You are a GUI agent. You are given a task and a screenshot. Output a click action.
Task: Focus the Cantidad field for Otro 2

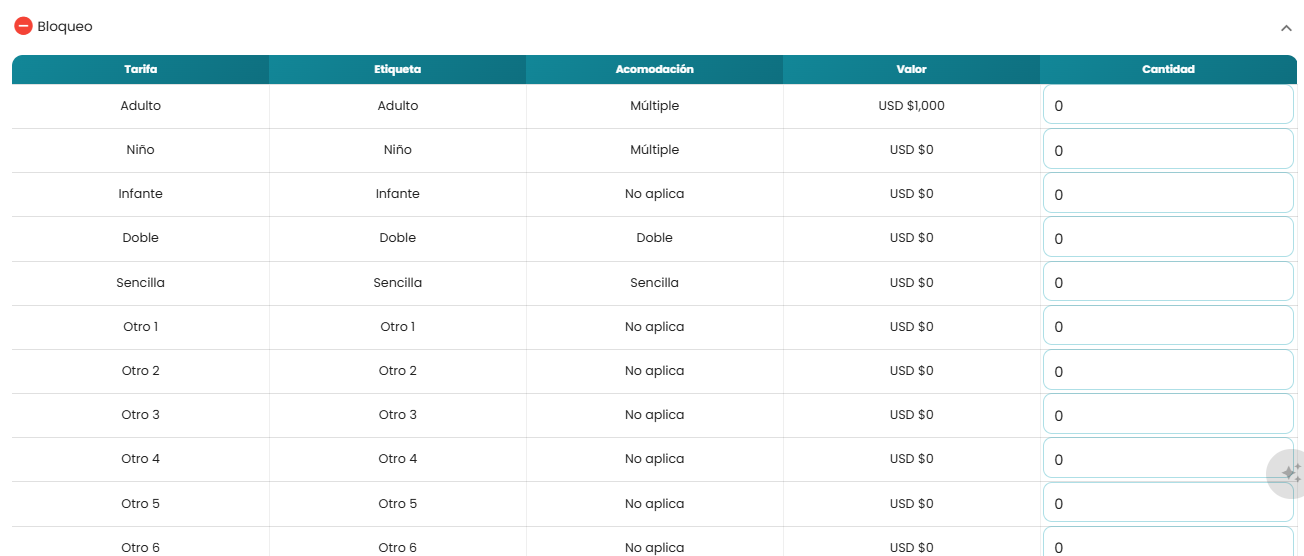[1168, 371]
